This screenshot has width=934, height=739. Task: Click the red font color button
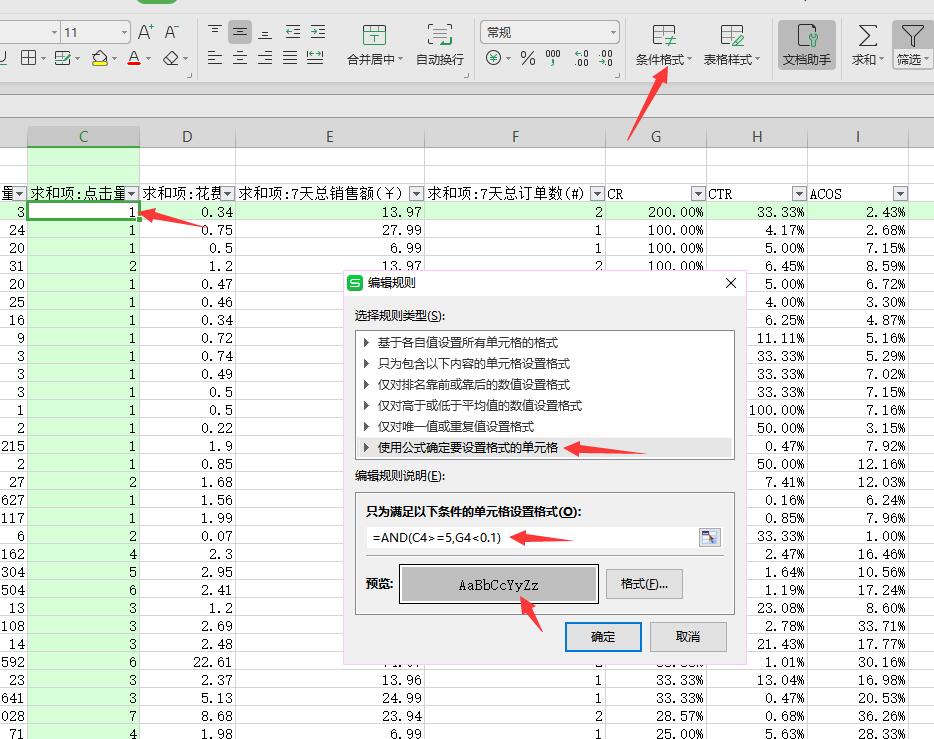134,59
